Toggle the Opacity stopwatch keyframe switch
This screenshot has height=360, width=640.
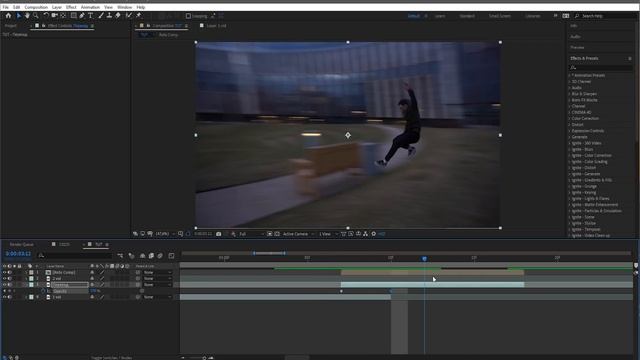(43, 291)
